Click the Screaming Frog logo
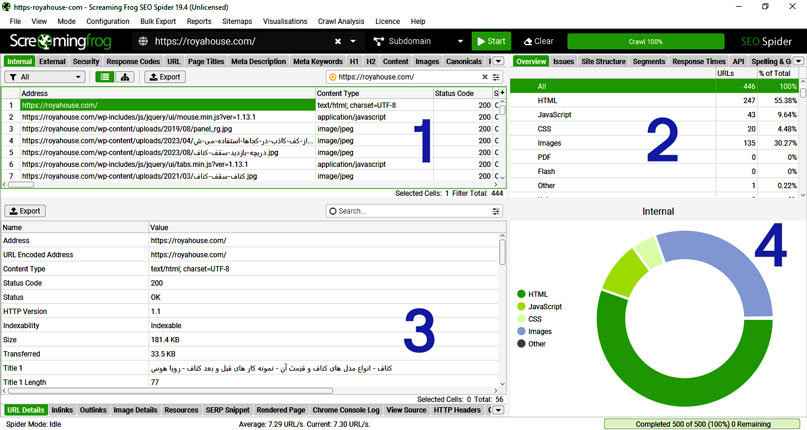807x430 pixels. [x=60, y=41]
